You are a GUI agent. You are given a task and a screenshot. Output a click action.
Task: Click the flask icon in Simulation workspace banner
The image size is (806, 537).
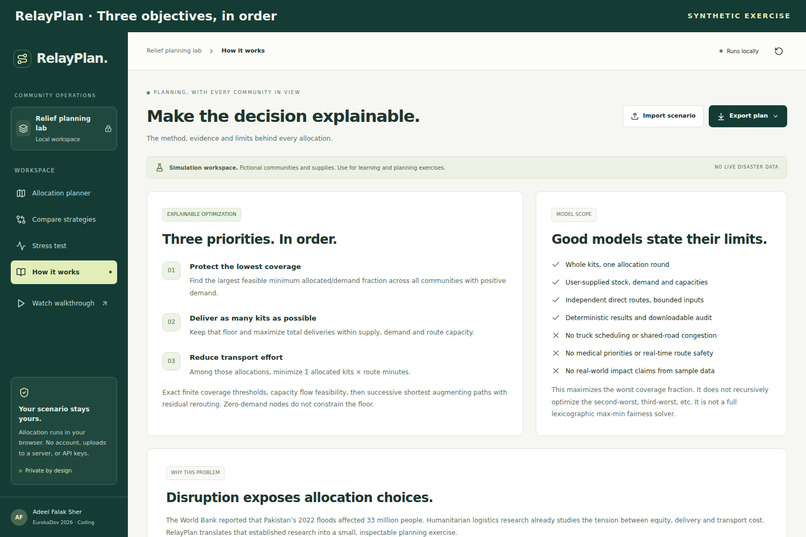coord(159,168)
